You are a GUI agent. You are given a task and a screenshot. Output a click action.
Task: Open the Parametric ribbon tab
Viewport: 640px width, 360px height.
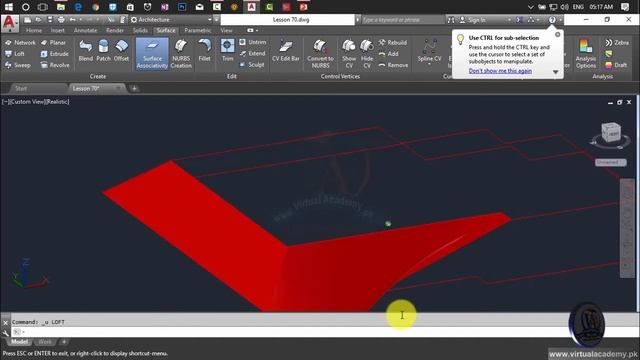[x=198, y=30]
